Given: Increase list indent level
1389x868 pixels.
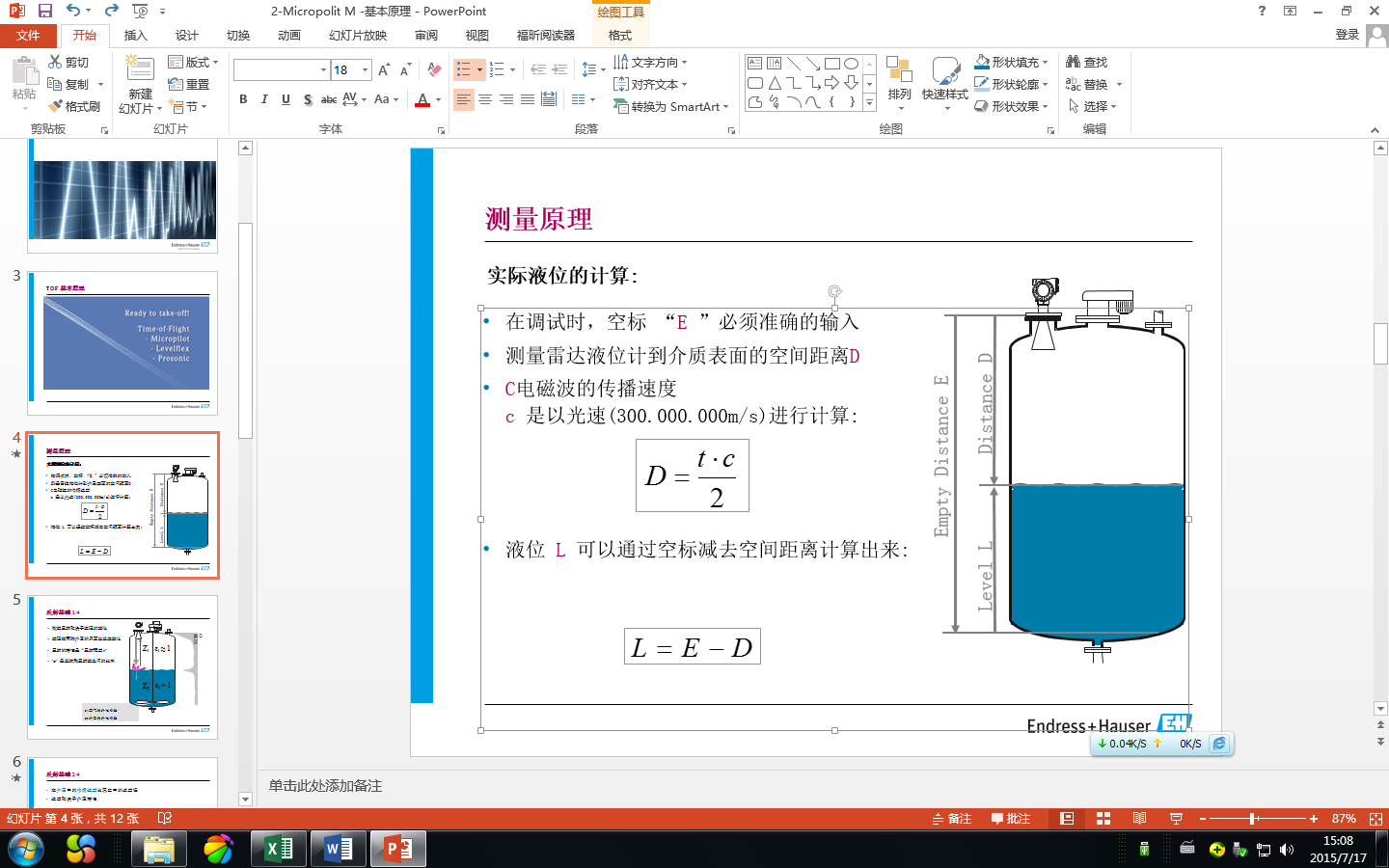Looking at the screenshot, I should tap(559, 69).
